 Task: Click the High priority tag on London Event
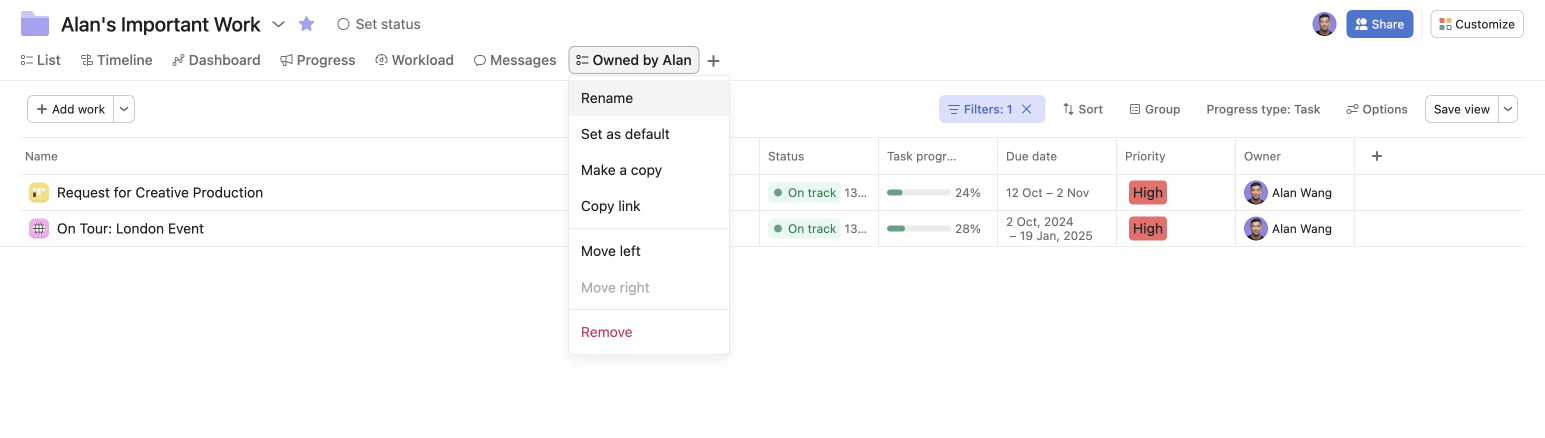tap(1147, 229)
